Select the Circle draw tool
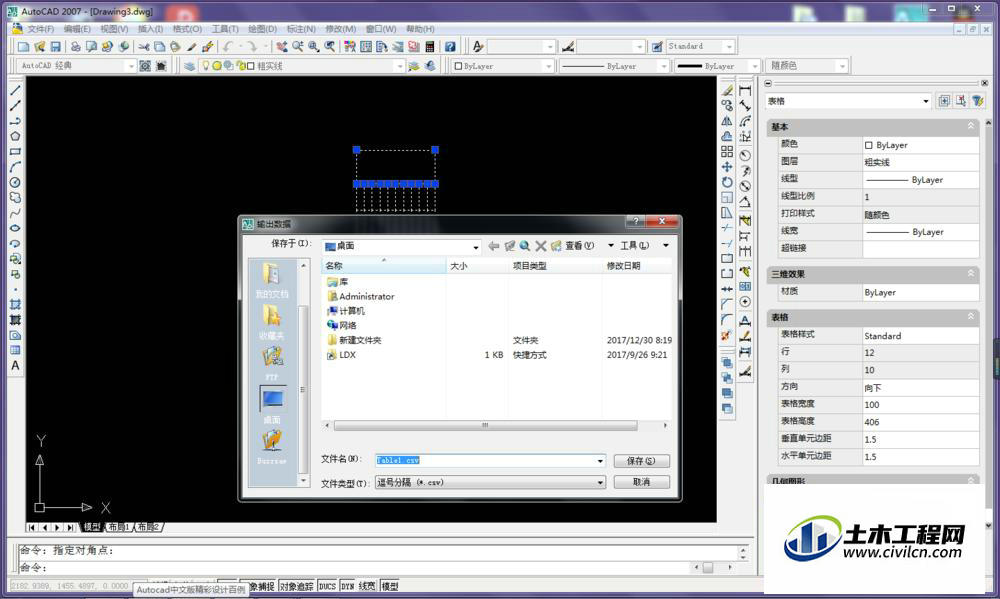This screenshot has width=1000, height=599. tap(15, 182)
